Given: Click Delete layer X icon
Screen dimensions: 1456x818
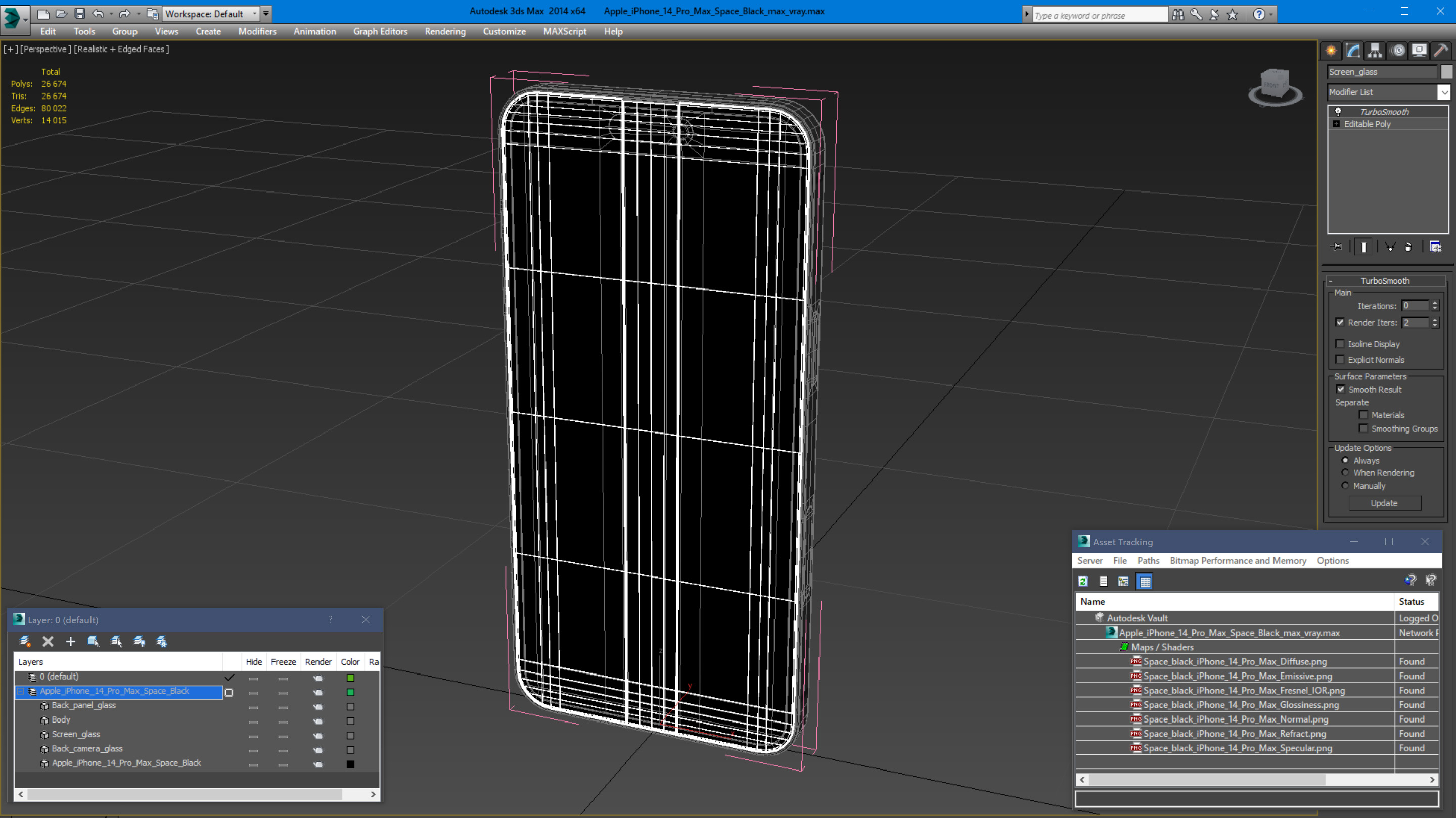Looking at the screenshot, I should click(48, 641).
